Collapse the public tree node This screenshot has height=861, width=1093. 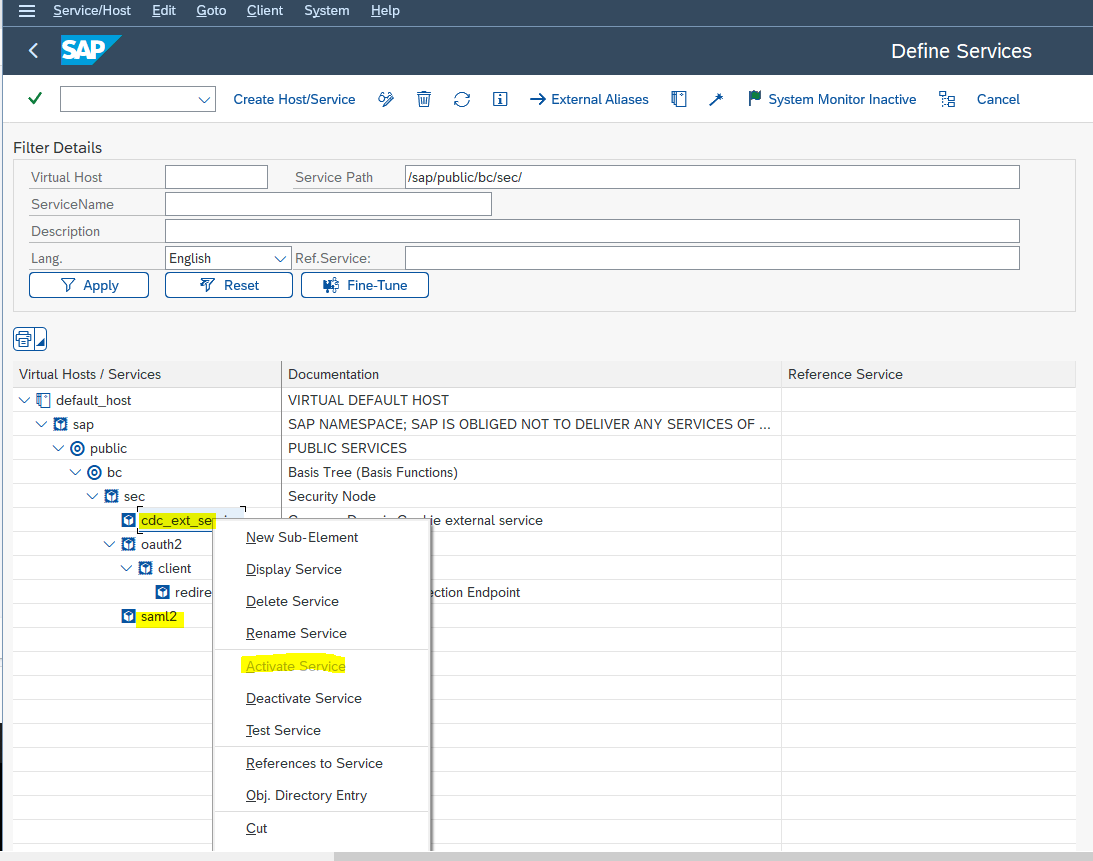pos(59,448)
